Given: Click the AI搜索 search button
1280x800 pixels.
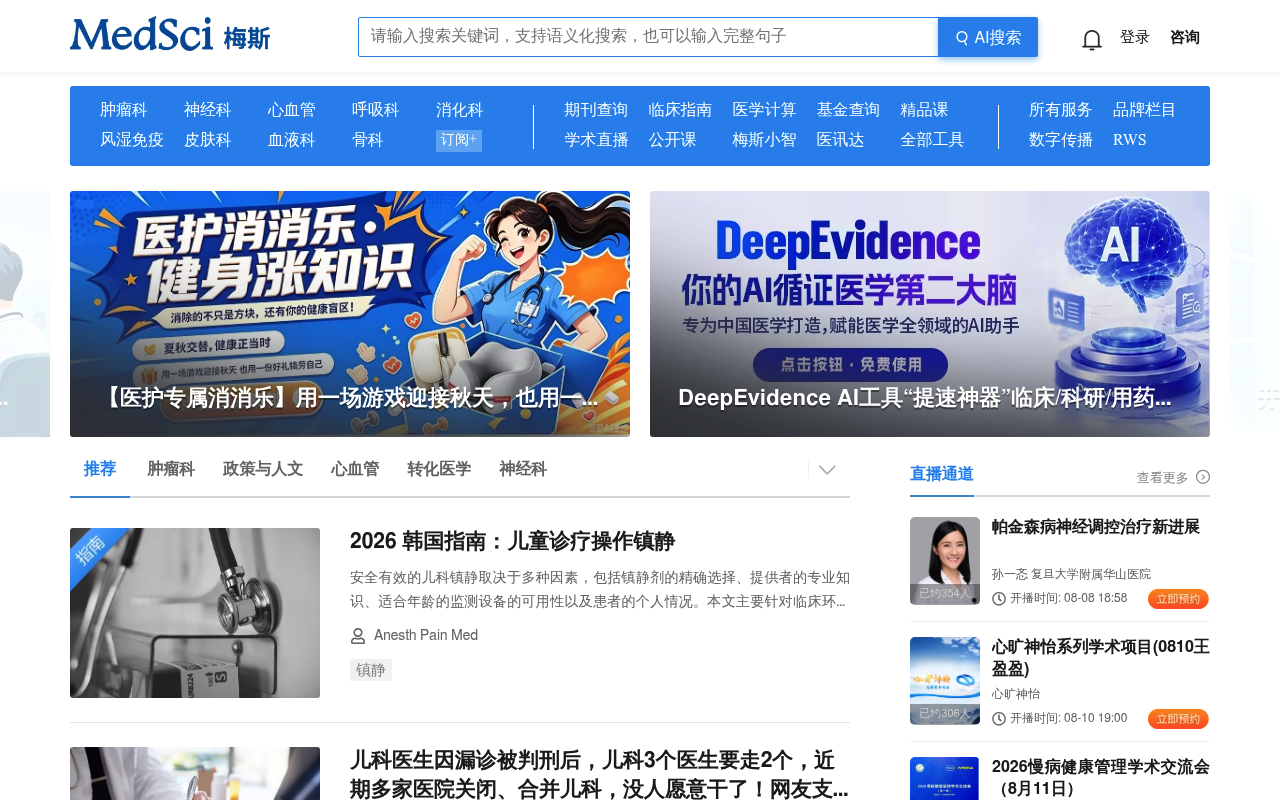Looking at the screenshot, I should (988, 37).
